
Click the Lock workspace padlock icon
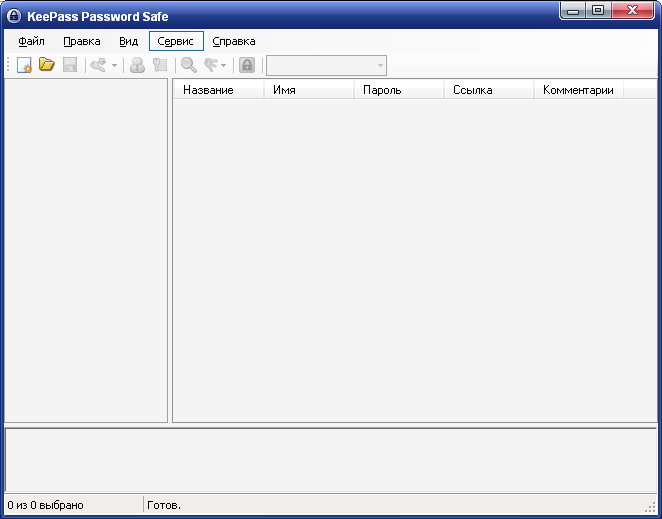point(247,65)
